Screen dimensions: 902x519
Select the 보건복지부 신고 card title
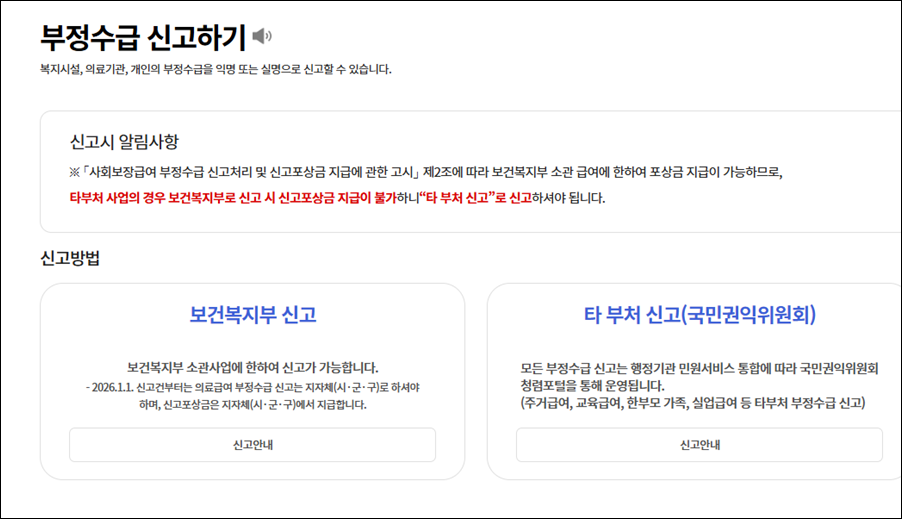pos(253,314)
